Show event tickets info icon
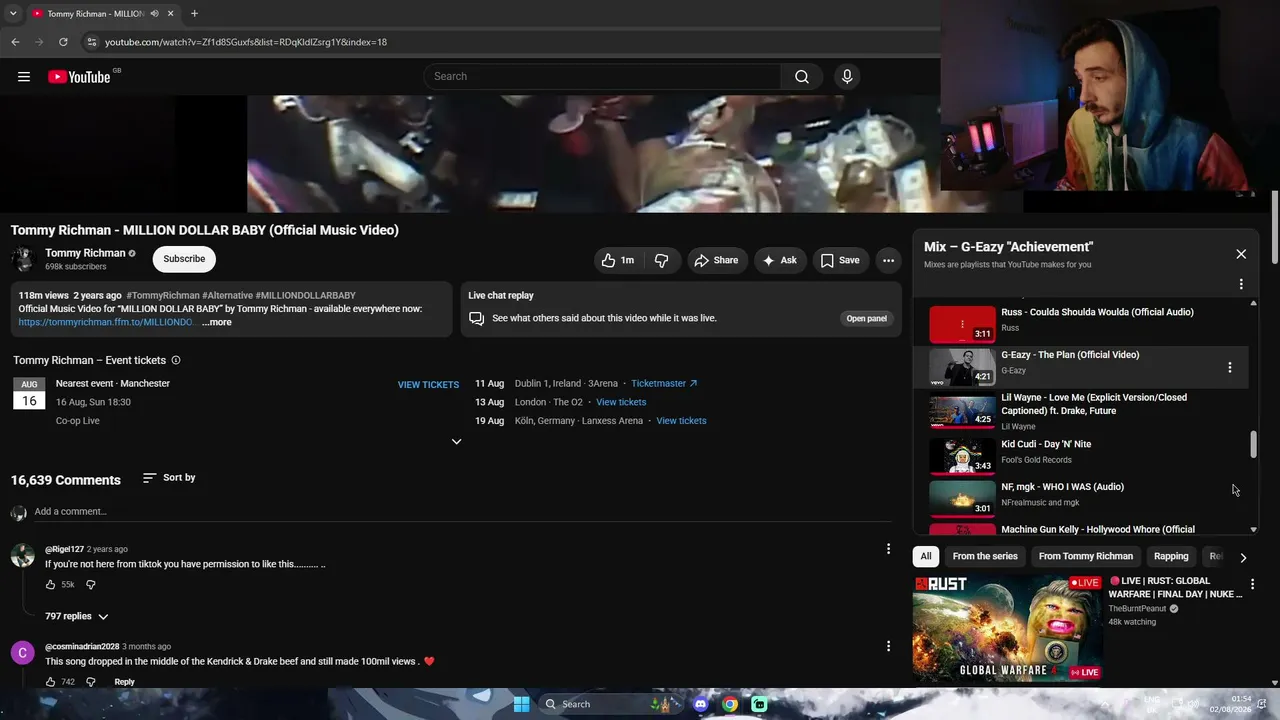This screenshot has height=720, width=1280. click(176, 360)
